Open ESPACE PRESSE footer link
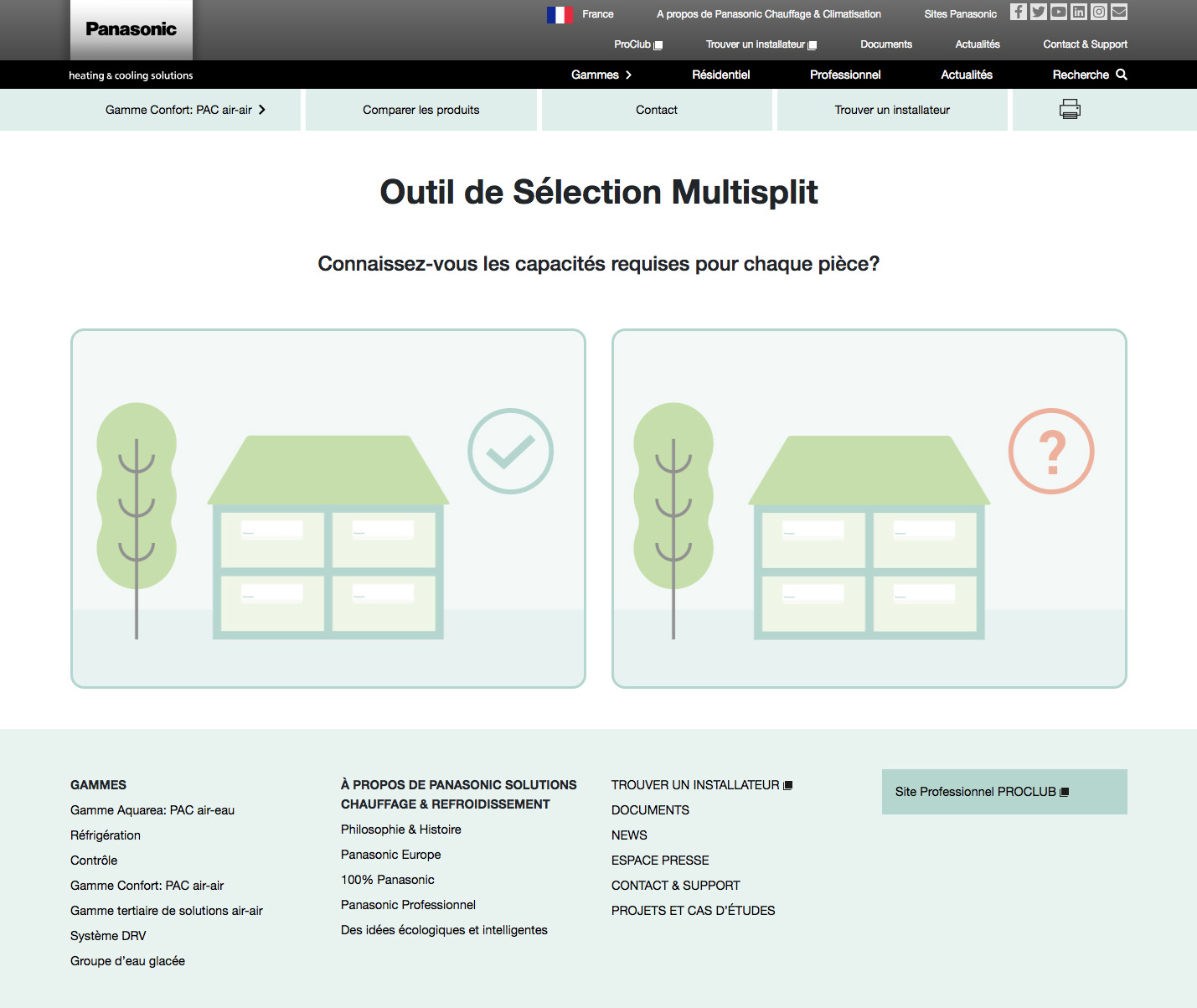 (660, 861)
